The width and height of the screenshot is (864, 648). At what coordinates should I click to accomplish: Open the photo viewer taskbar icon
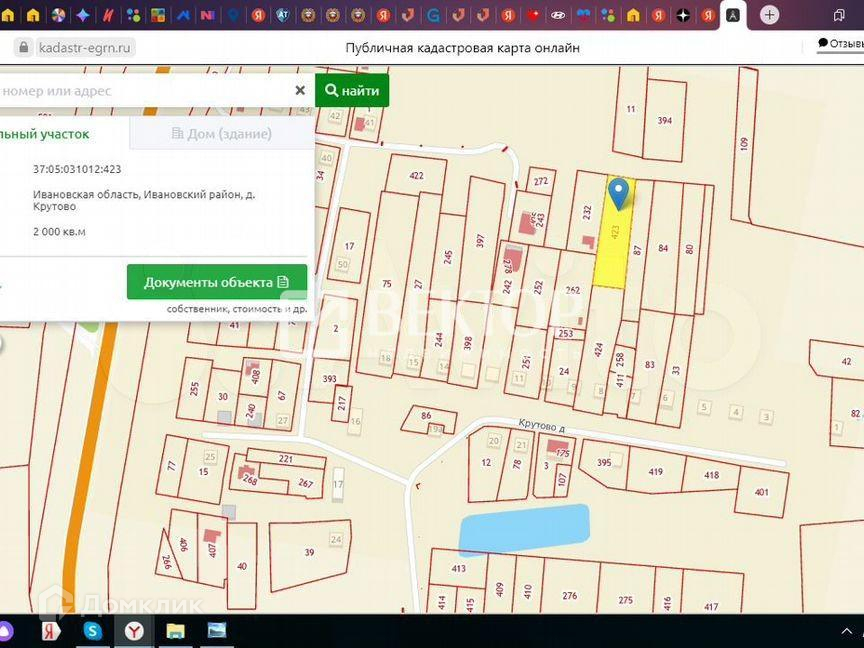(x=216, y=630)
